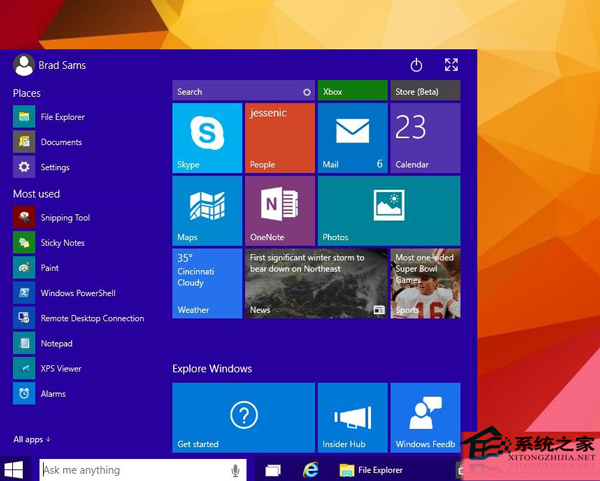Screen dimensions: 600x481
Task: Click the Get started tile
Action: [243, 417]
